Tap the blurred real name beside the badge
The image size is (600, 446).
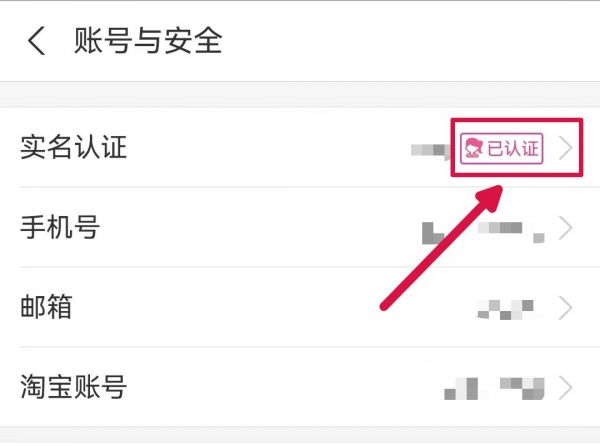click(x=429, y=150)
